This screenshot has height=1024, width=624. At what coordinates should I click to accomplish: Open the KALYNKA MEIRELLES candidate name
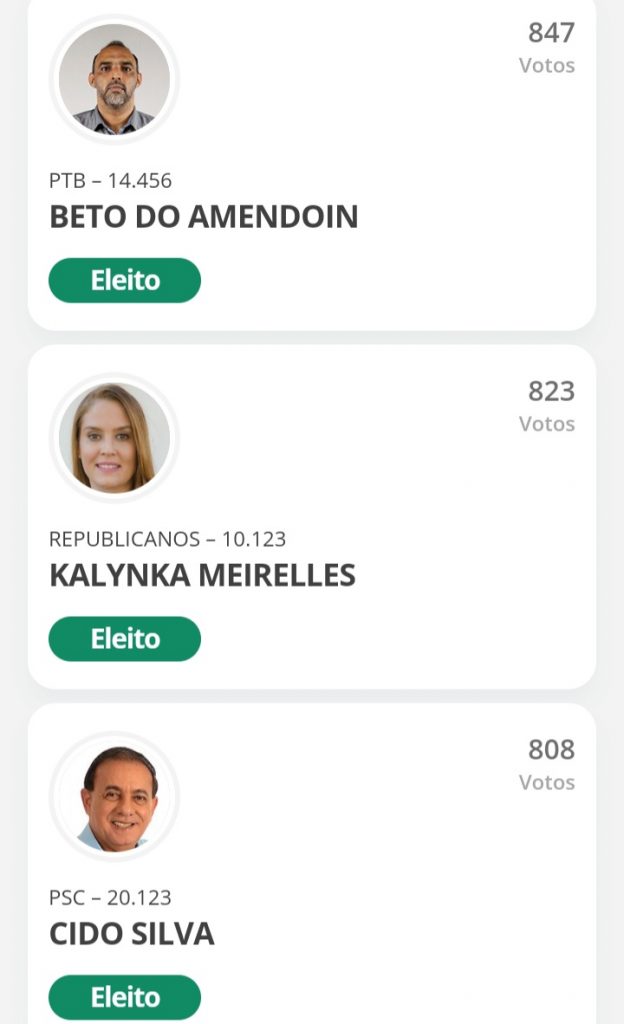(202, 575)
